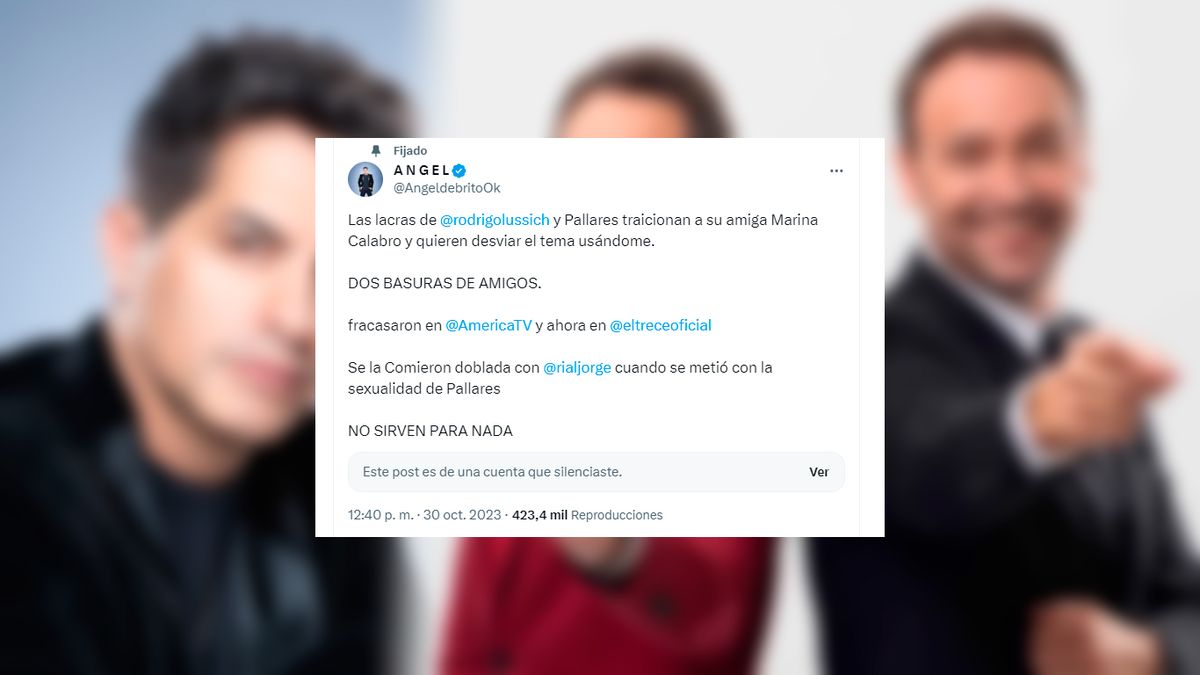Click the NO SIRVEN PARA NADA line
Image resolution: width=1200 pixels, height=675 pixels.
tap(430, 431)
